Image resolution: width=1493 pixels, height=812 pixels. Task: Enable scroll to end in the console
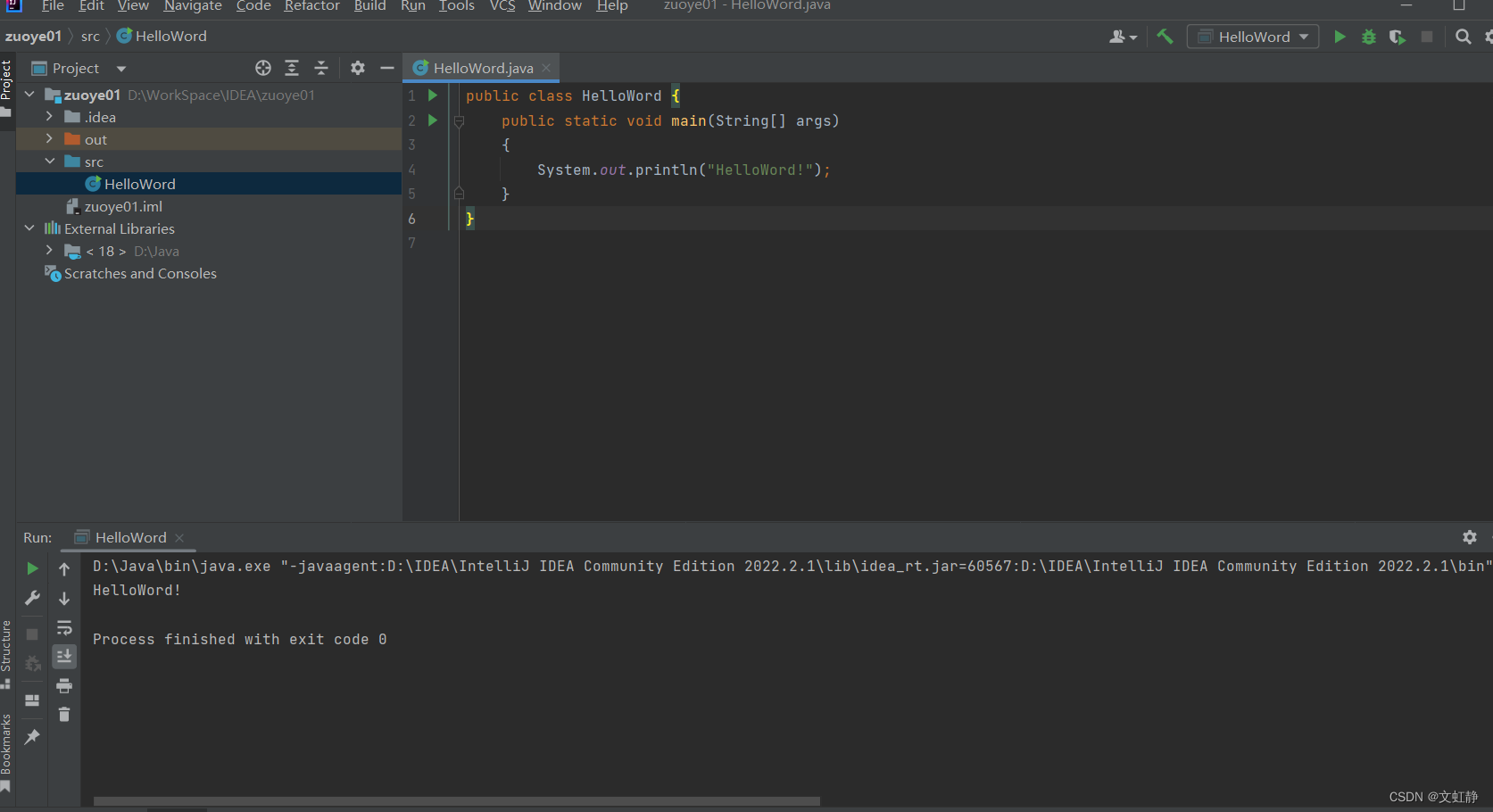(63, 656)
